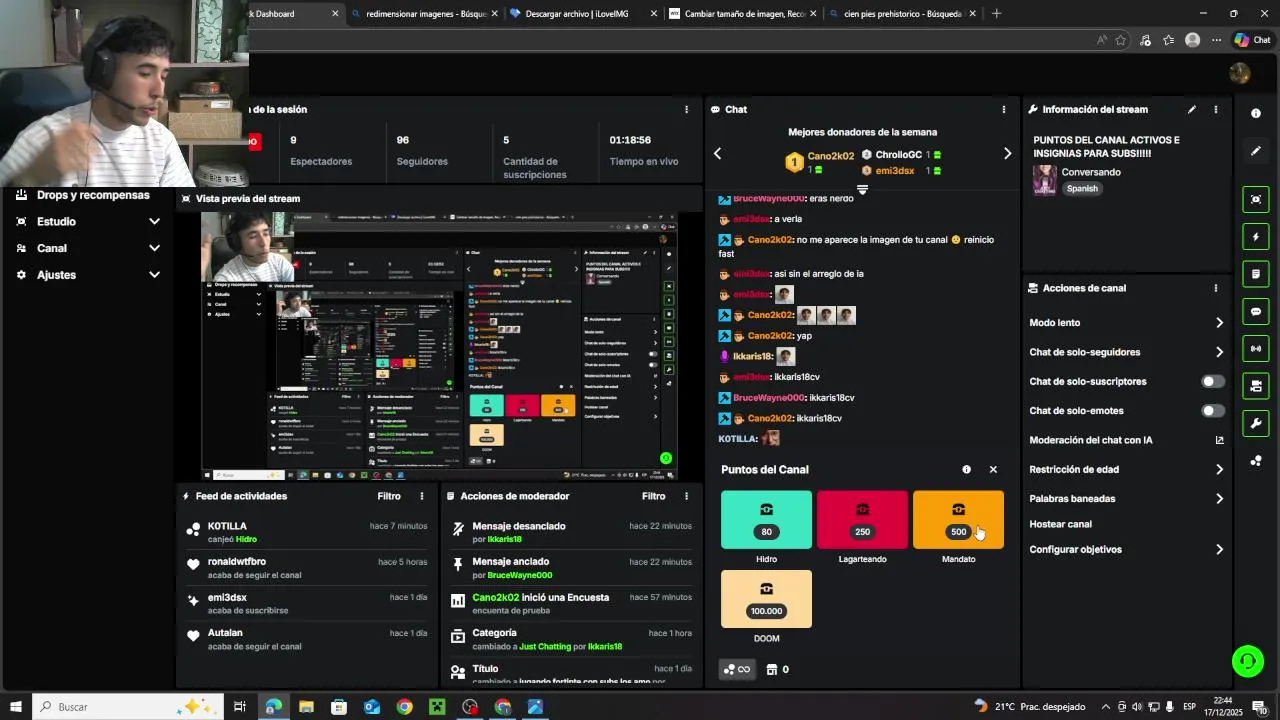Image resolution: width=1280 pixels, height=720 pixels.
Task: Switch to 'Descargar archivo | iLoveIMG' tab
Action: (581, 14)
